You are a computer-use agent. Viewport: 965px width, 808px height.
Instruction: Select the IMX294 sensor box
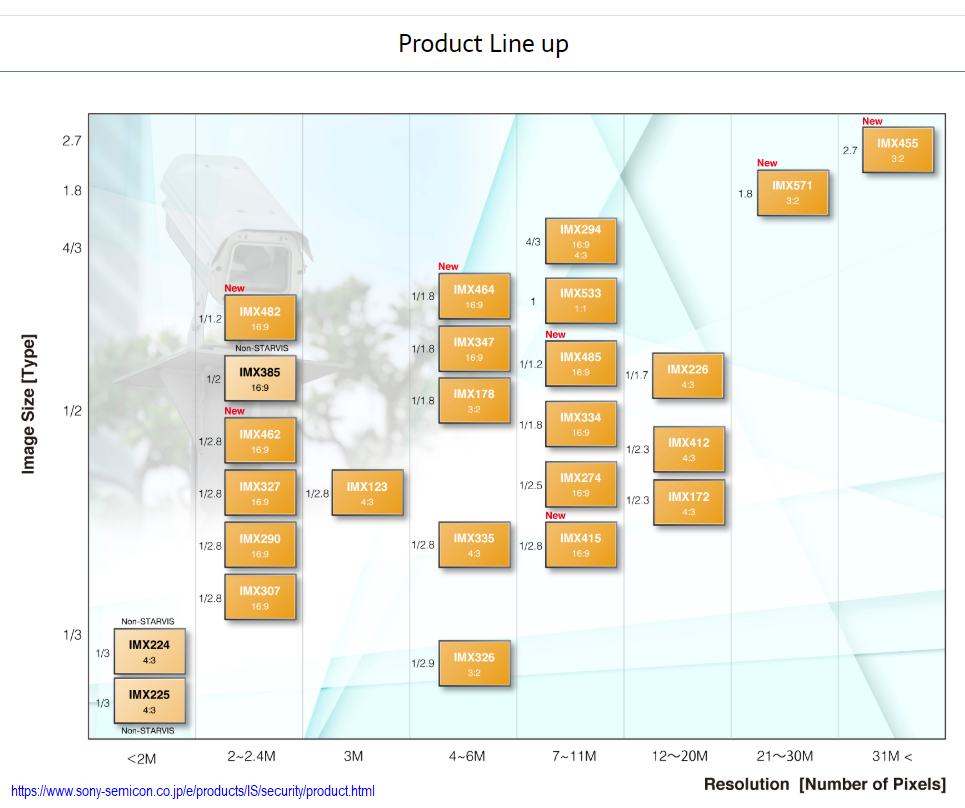click(x=580, y=241)
